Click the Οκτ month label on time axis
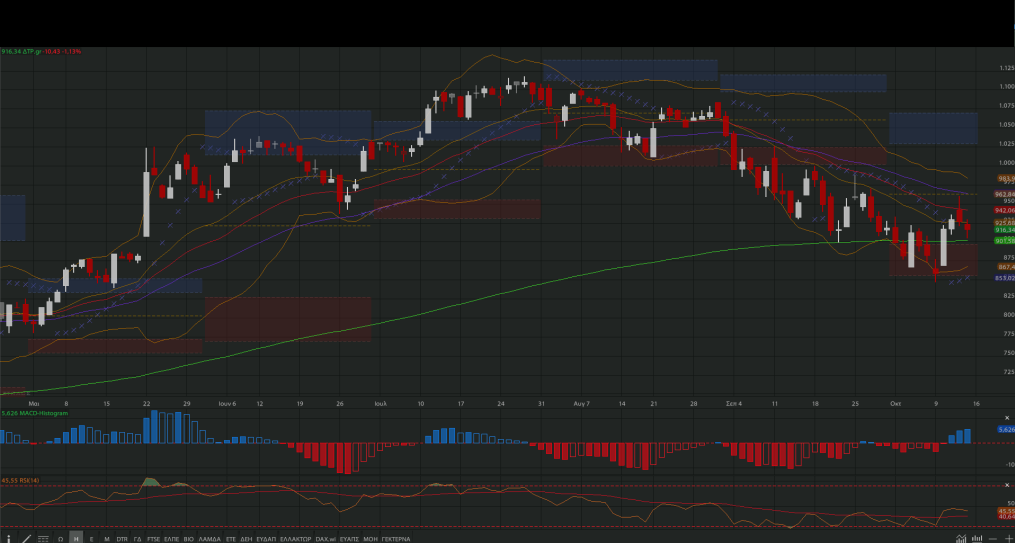 coord(895,403)
